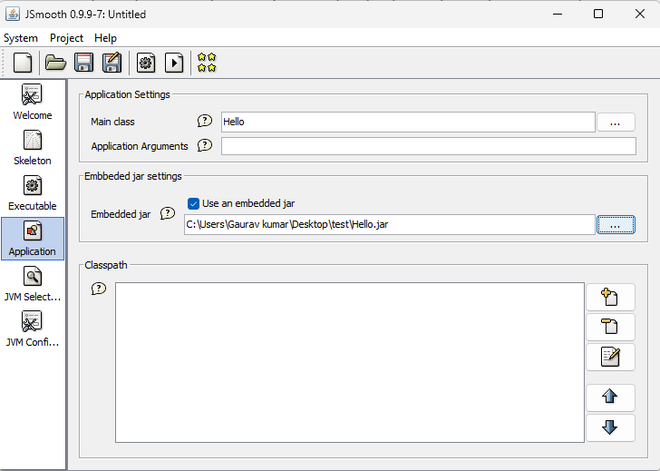Browse main class with the ... button

[615, 122]
